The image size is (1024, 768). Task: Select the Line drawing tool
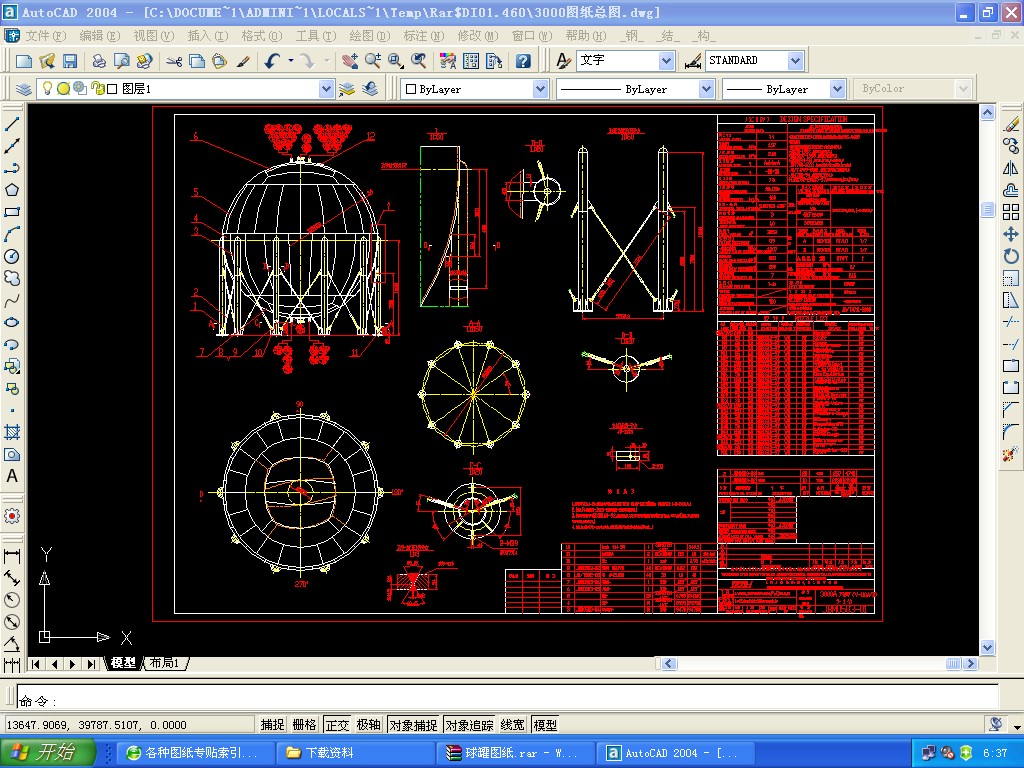click(x=12, y=123)
